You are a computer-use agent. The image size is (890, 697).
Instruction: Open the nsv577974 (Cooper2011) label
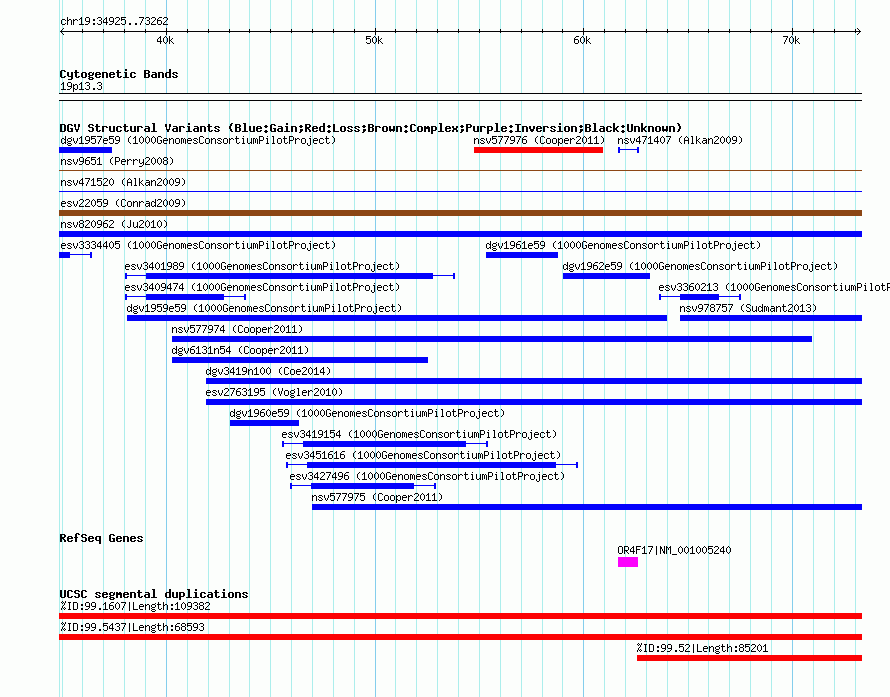point(237,329)
